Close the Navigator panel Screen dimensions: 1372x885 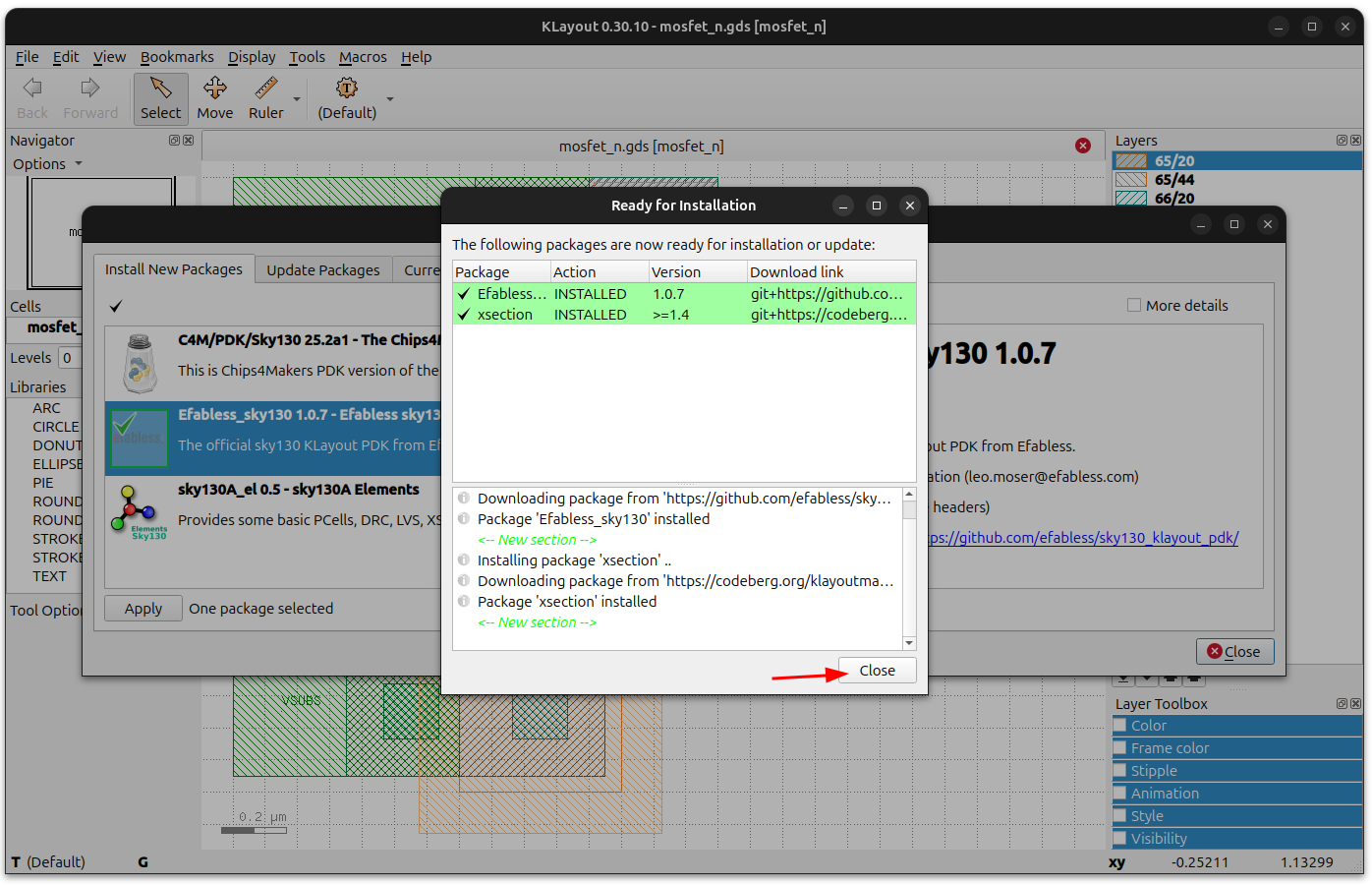pos(188,141)
